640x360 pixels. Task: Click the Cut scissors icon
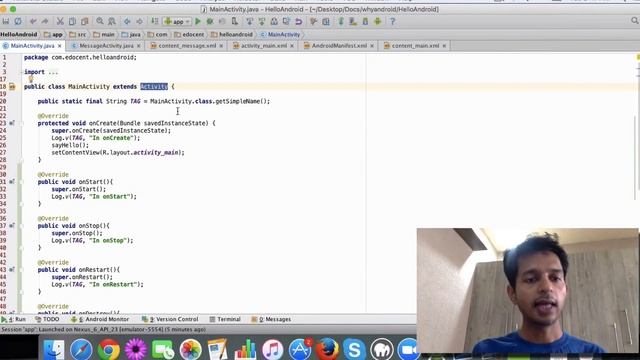point(60,21)
